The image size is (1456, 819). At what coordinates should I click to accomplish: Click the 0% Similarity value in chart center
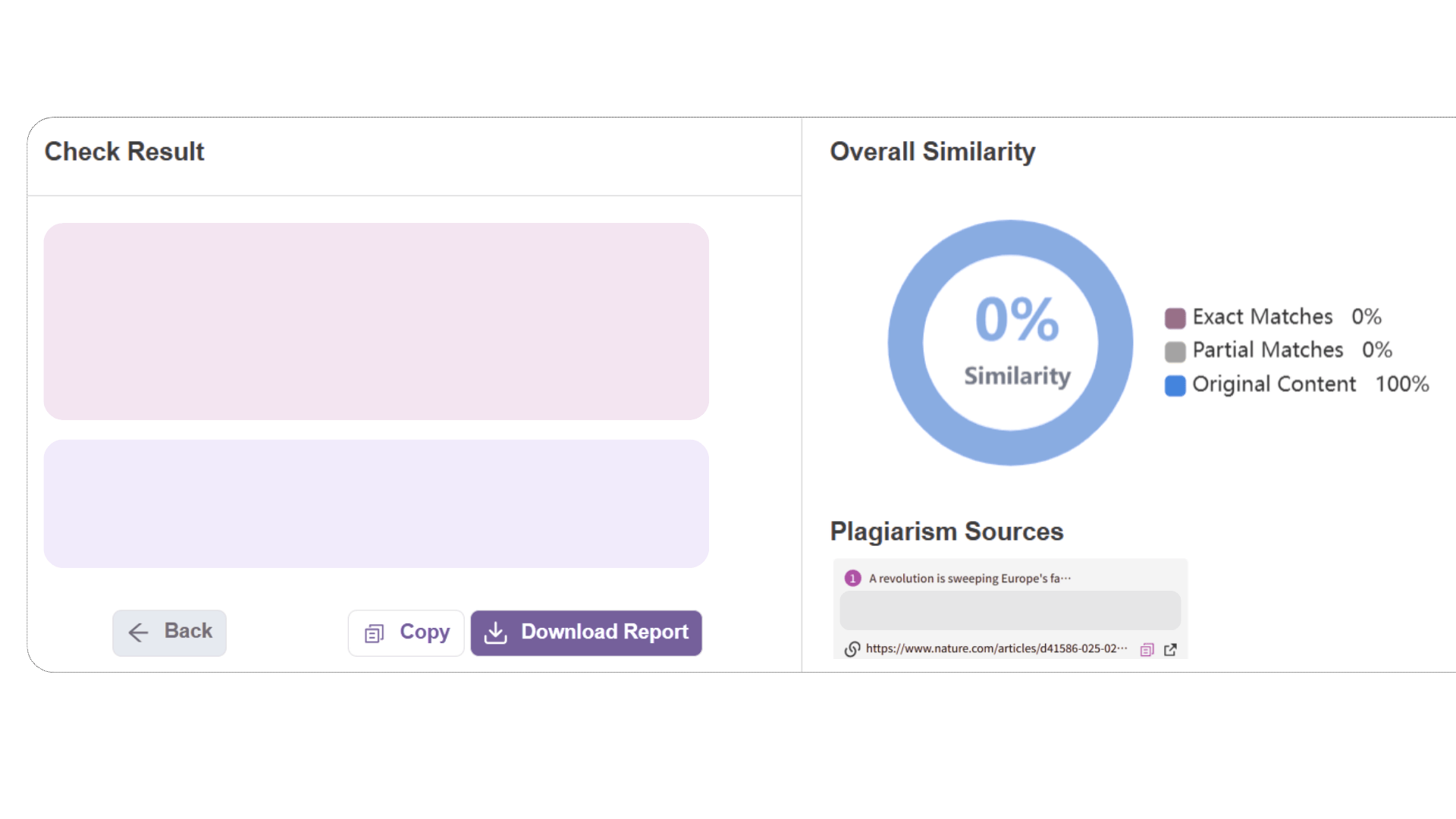(x=1016, y=320)
